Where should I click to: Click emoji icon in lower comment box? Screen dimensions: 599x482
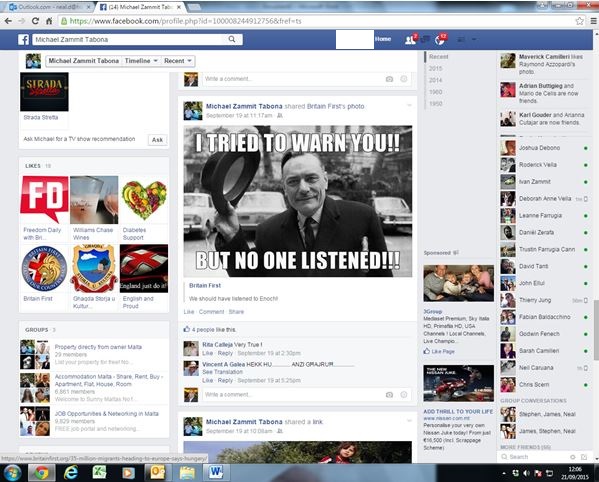point(404,395)
